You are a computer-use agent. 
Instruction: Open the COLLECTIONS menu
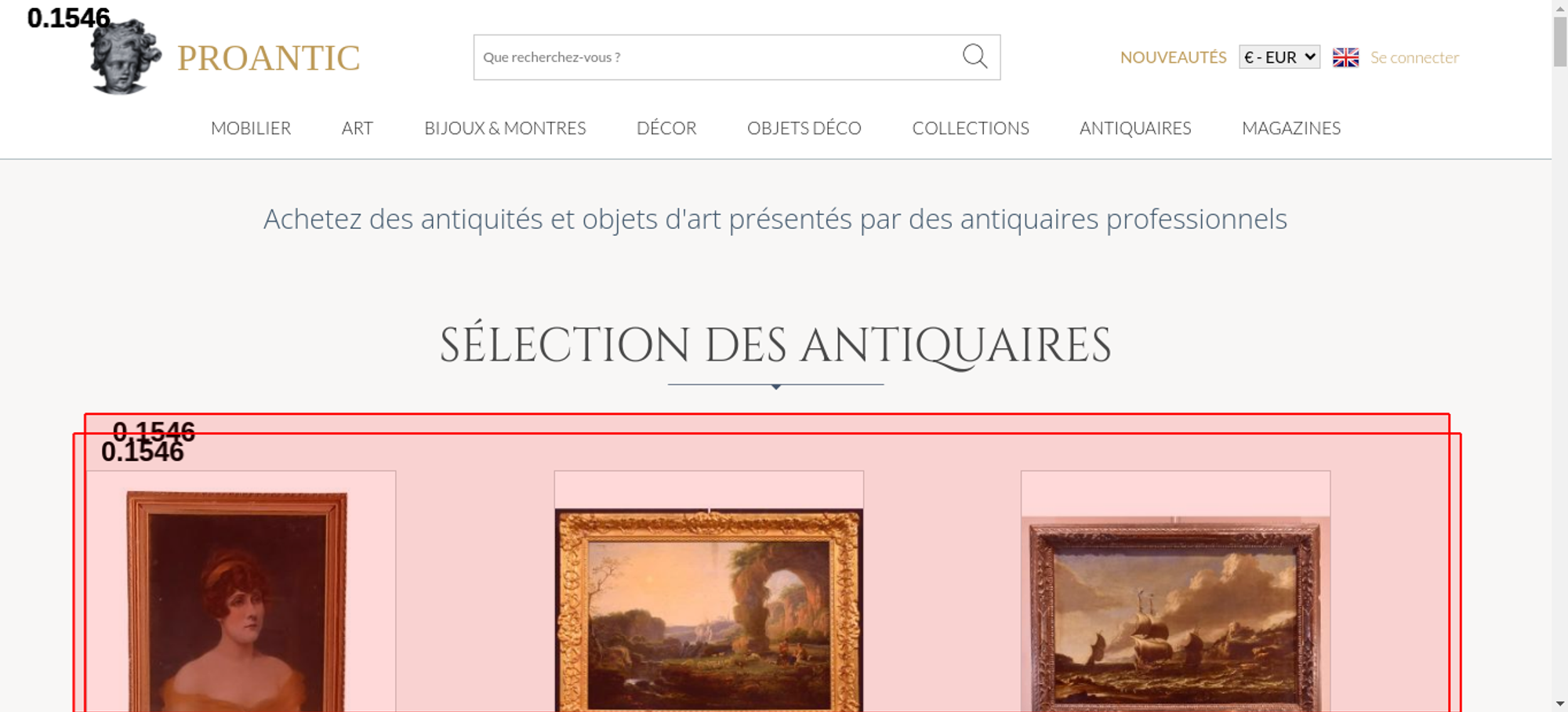pos(971,128)
